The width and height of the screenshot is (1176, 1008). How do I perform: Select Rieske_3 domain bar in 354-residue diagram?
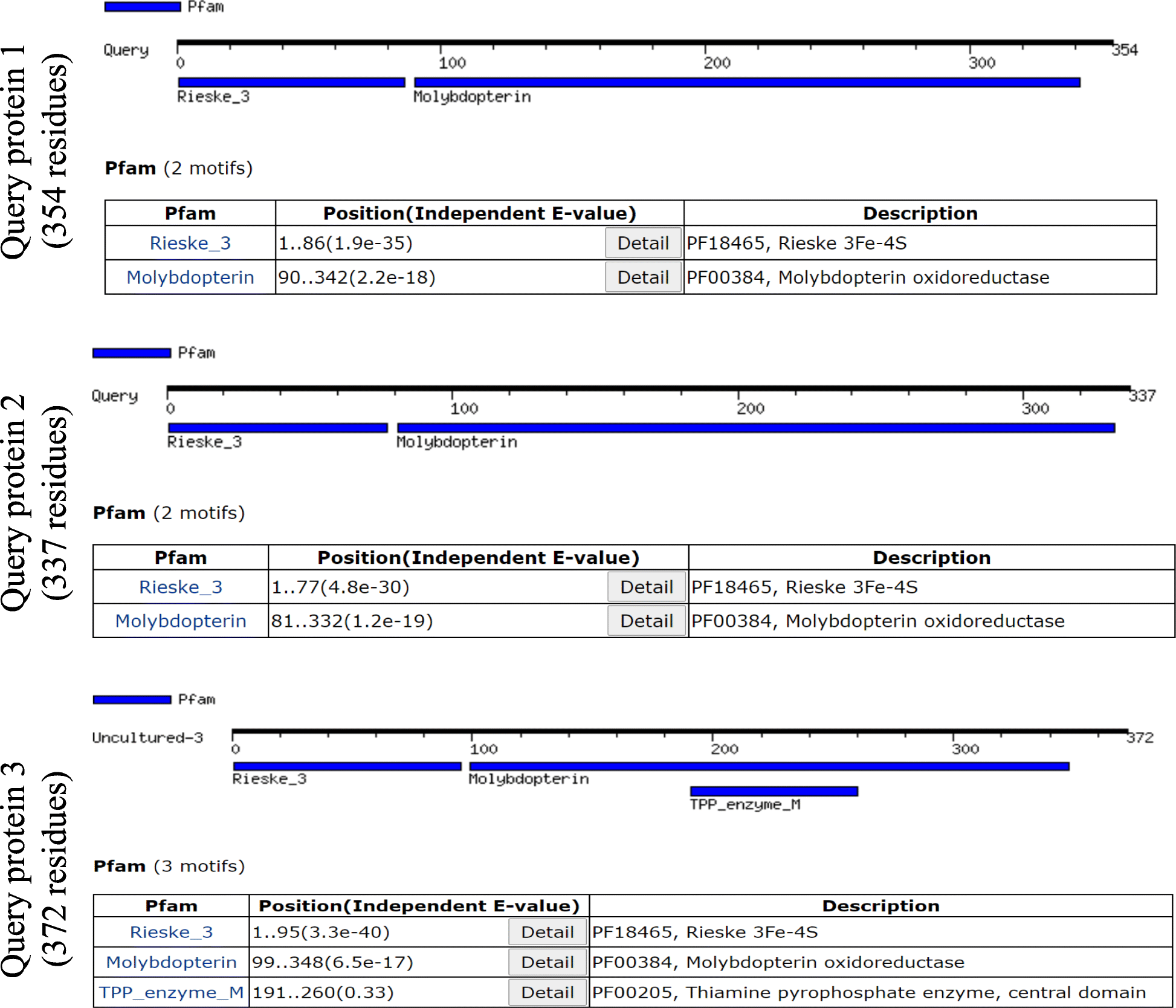(292, 82)
